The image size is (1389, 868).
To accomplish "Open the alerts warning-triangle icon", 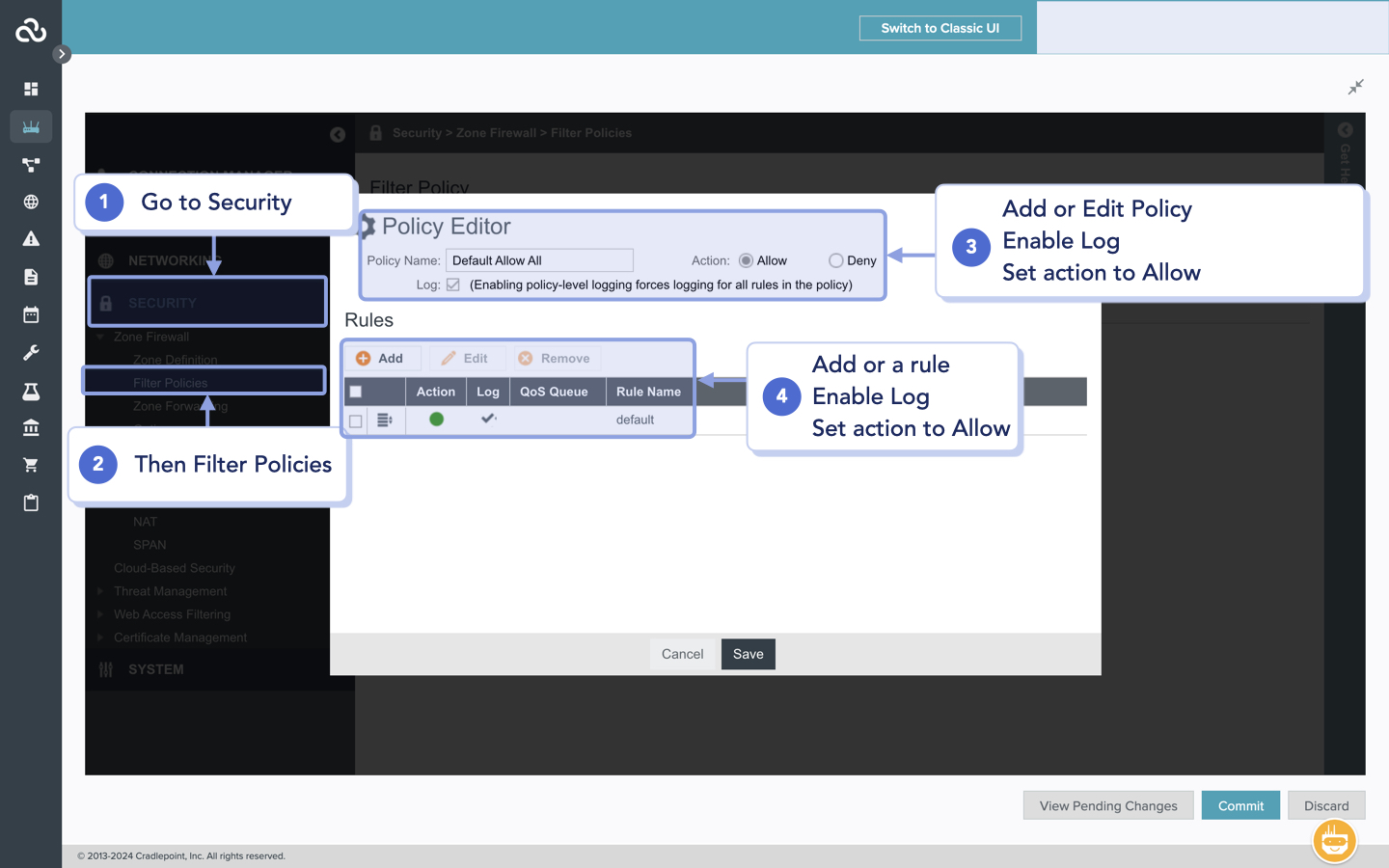I will [31, 238].
